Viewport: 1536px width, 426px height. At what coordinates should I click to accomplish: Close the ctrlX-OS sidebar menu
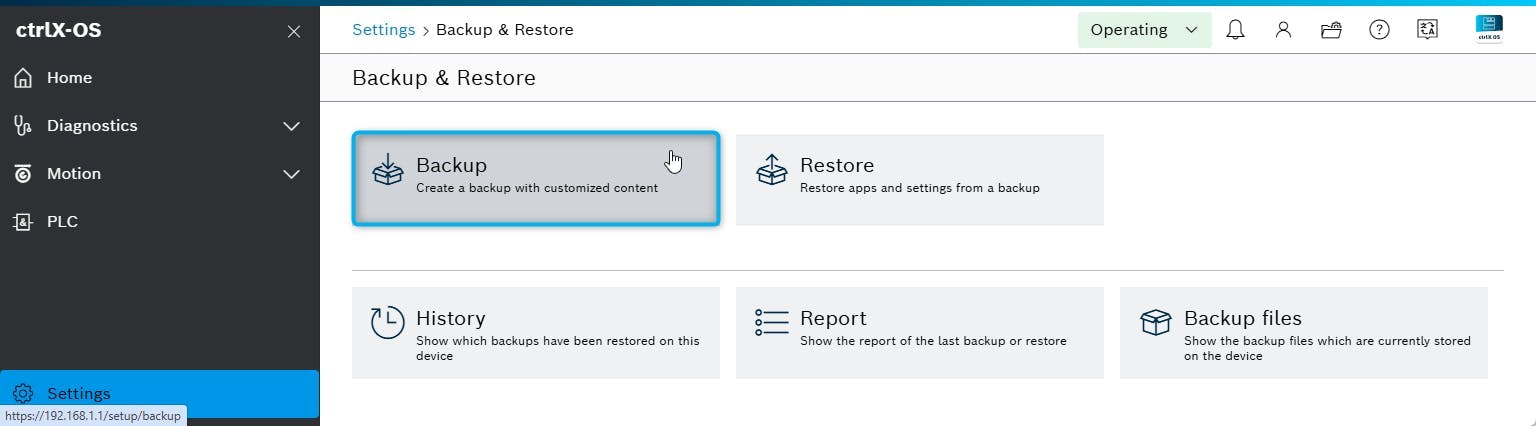(x=293, y=31)
